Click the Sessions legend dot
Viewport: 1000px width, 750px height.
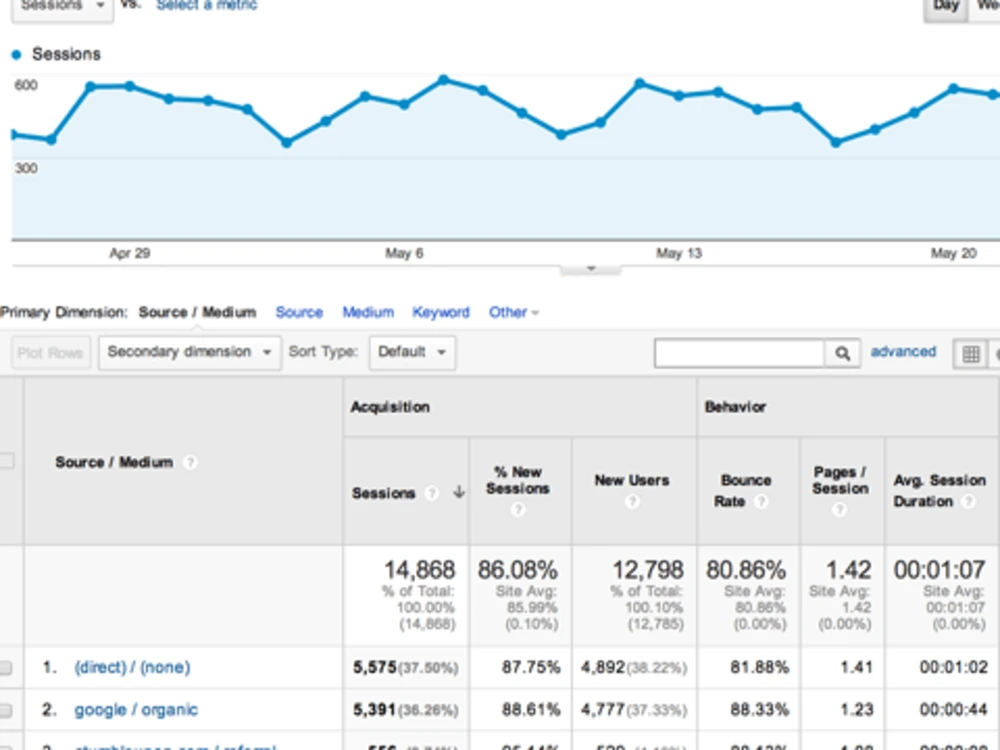pyautogui.click(x=17, y=55)
